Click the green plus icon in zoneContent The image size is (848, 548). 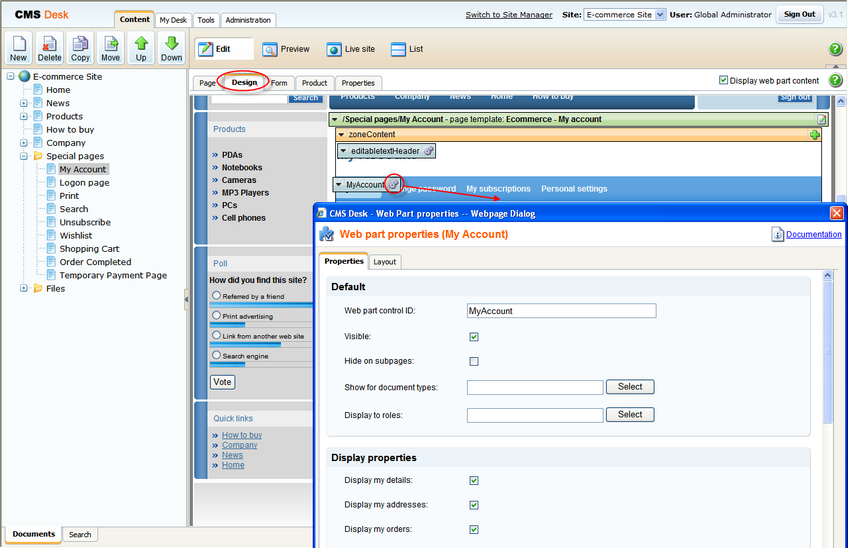815,134
